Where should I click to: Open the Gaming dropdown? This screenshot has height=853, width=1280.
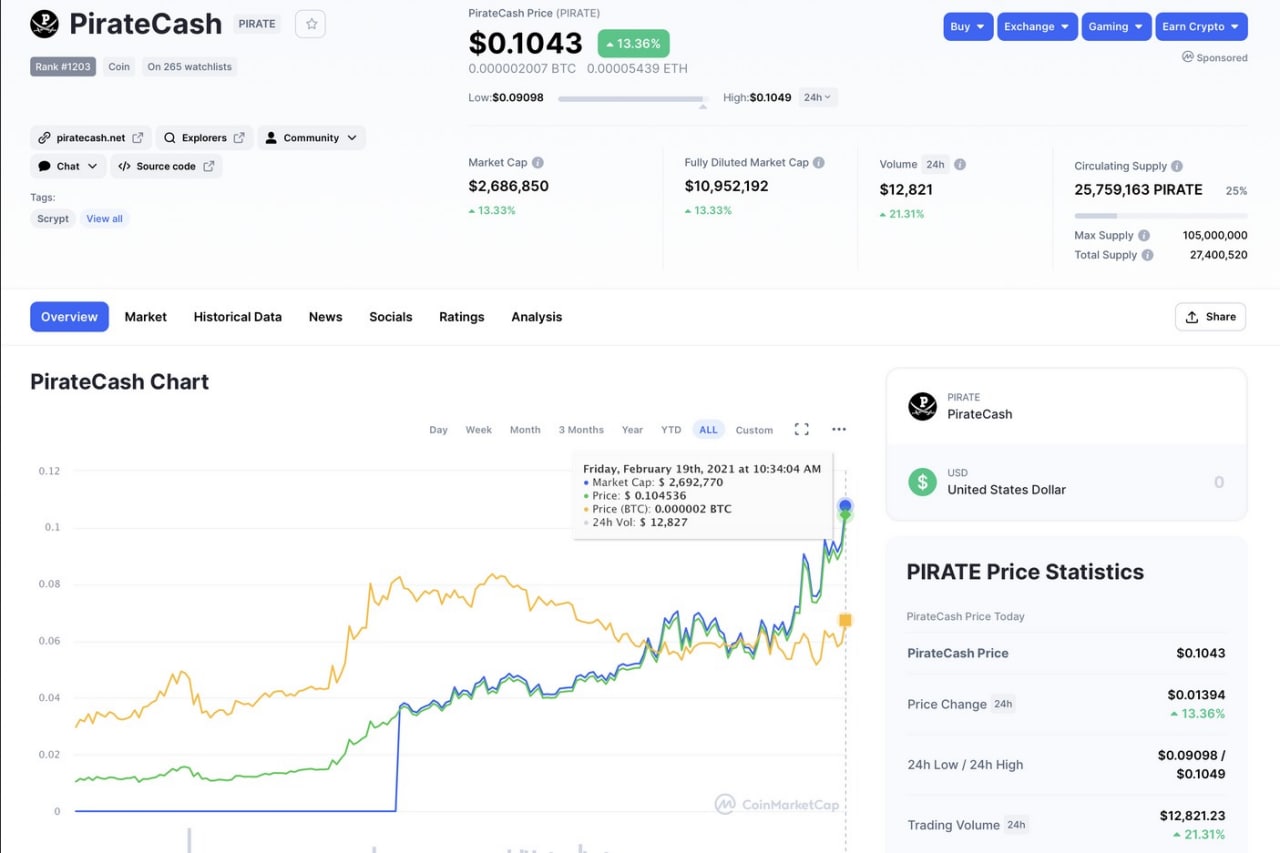[1115, 27]
